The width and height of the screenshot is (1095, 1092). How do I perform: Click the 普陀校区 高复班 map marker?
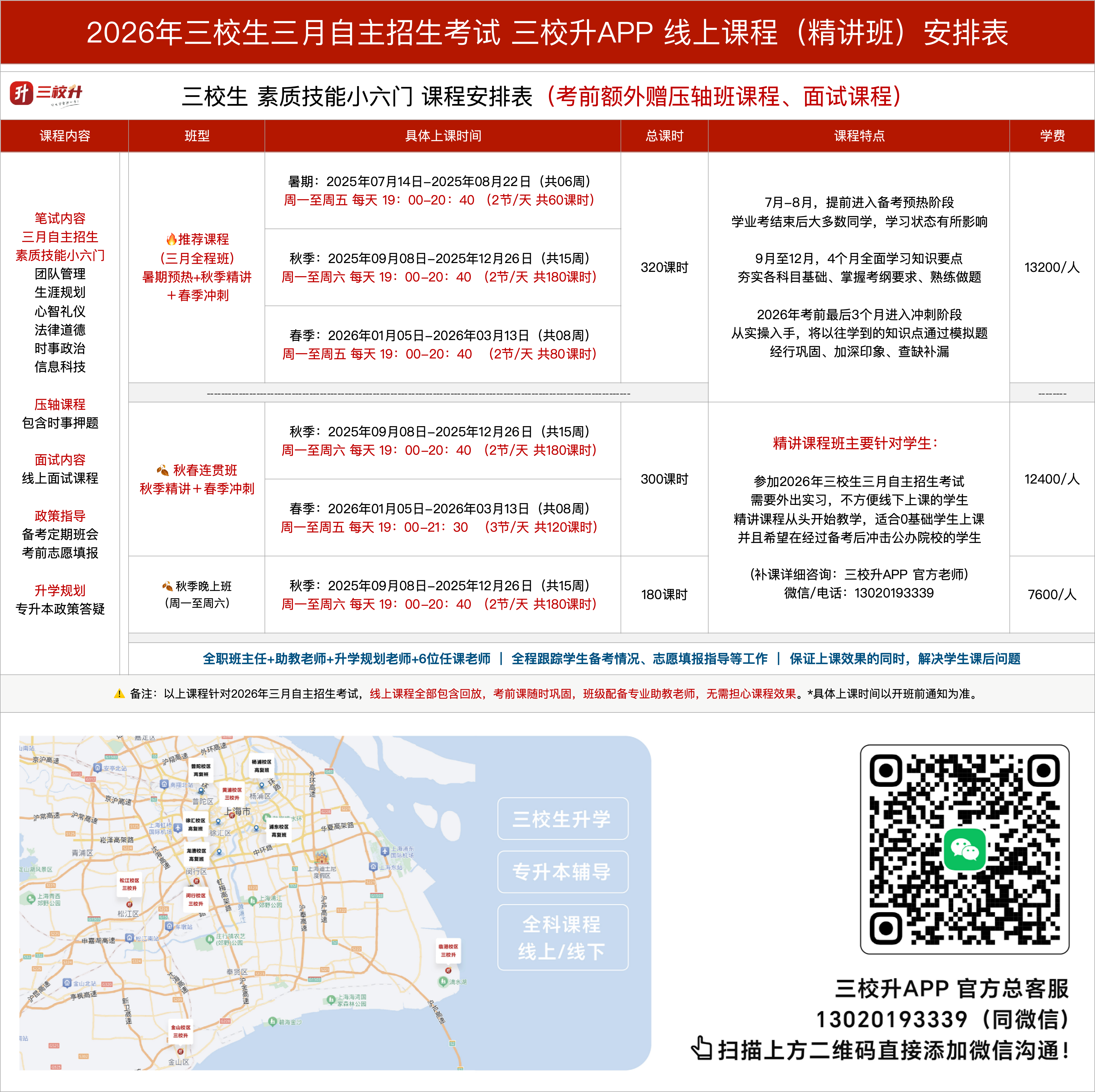click(x=201, y=770)
